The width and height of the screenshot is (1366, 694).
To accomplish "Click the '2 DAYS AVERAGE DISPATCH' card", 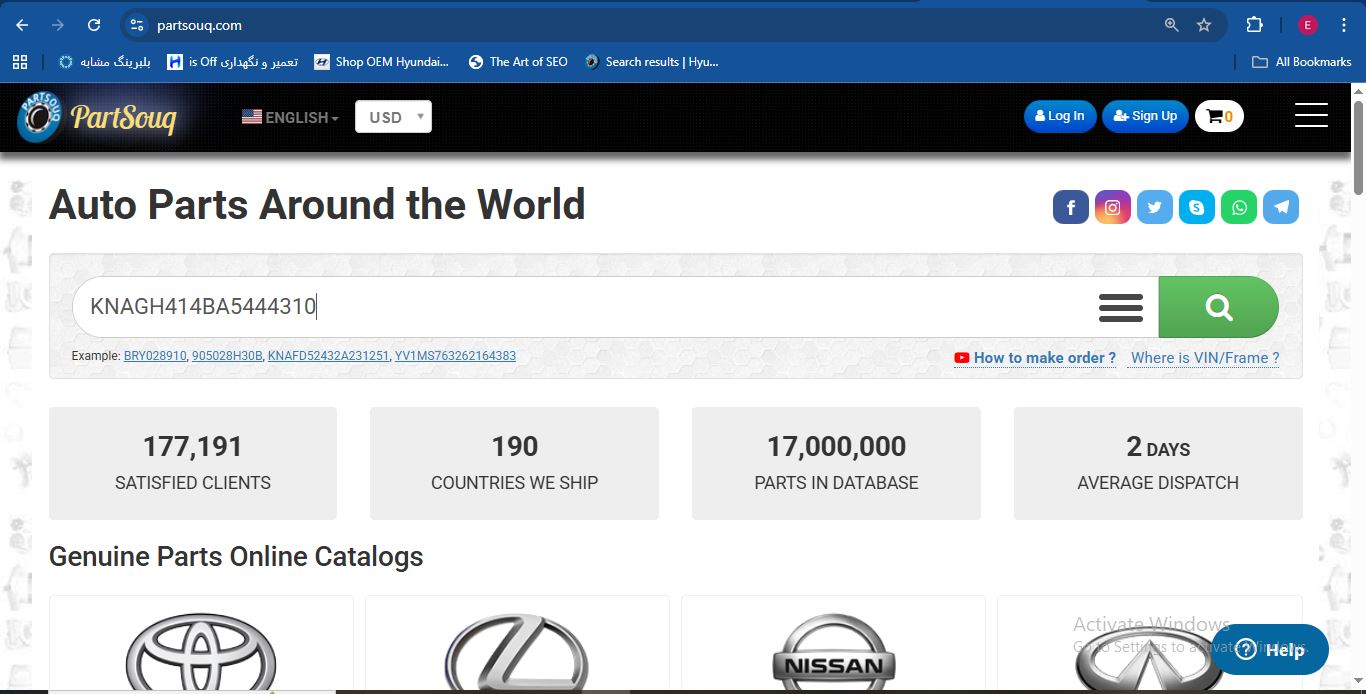I will coord(1158,463).
